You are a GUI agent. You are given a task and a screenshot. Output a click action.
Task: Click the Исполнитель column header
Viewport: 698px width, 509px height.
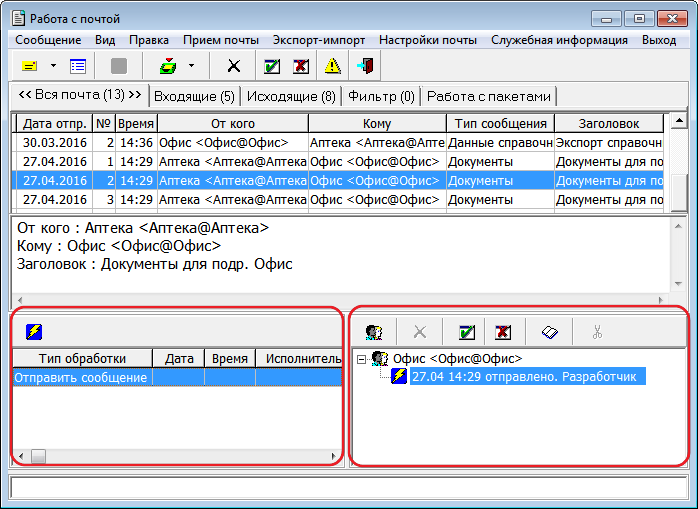(299, 358)
